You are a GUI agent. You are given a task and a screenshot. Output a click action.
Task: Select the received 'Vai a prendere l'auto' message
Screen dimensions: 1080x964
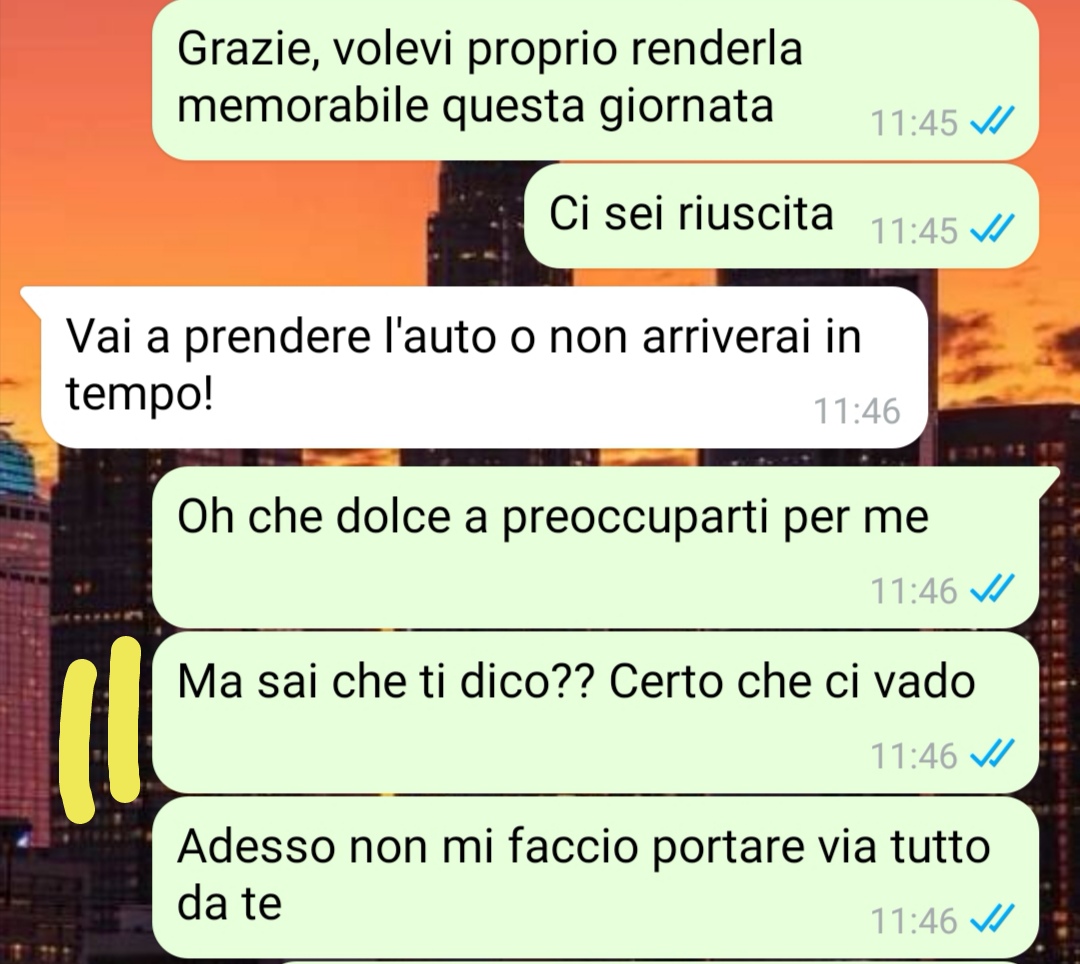point(475,367)
